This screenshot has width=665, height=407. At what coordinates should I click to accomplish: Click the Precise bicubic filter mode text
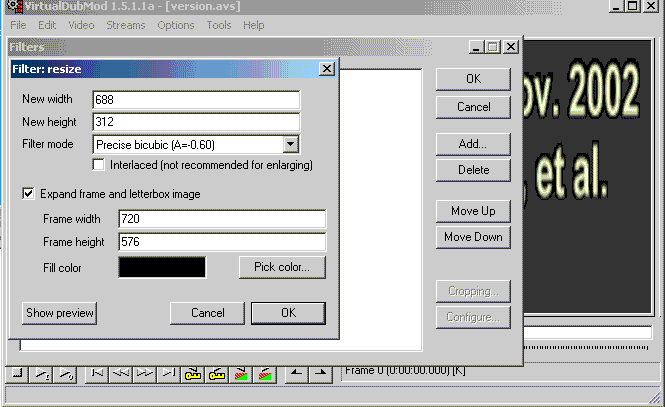pos(155,145)
